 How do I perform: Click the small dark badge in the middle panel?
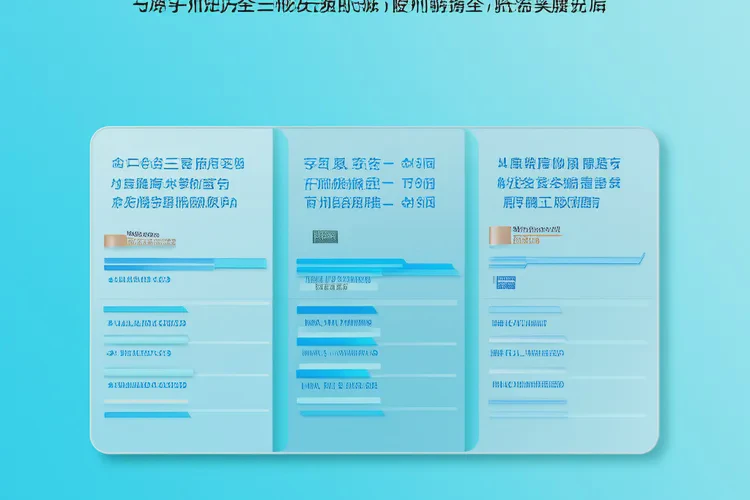click(x=324, y=236)
